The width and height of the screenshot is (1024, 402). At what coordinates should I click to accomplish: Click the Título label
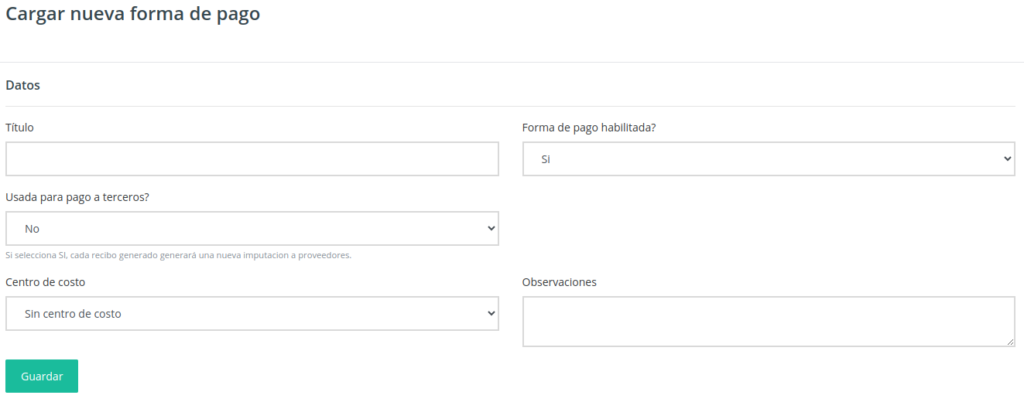(20, 128)
